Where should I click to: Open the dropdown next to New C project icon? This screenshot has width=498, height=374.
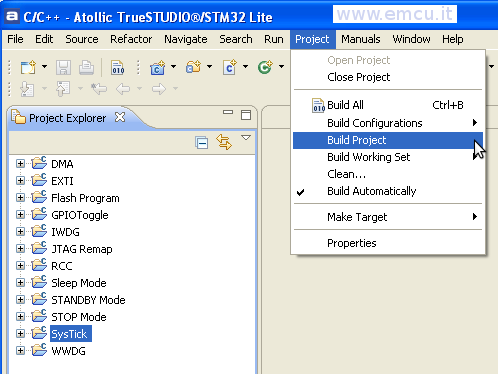click(174, 67)
